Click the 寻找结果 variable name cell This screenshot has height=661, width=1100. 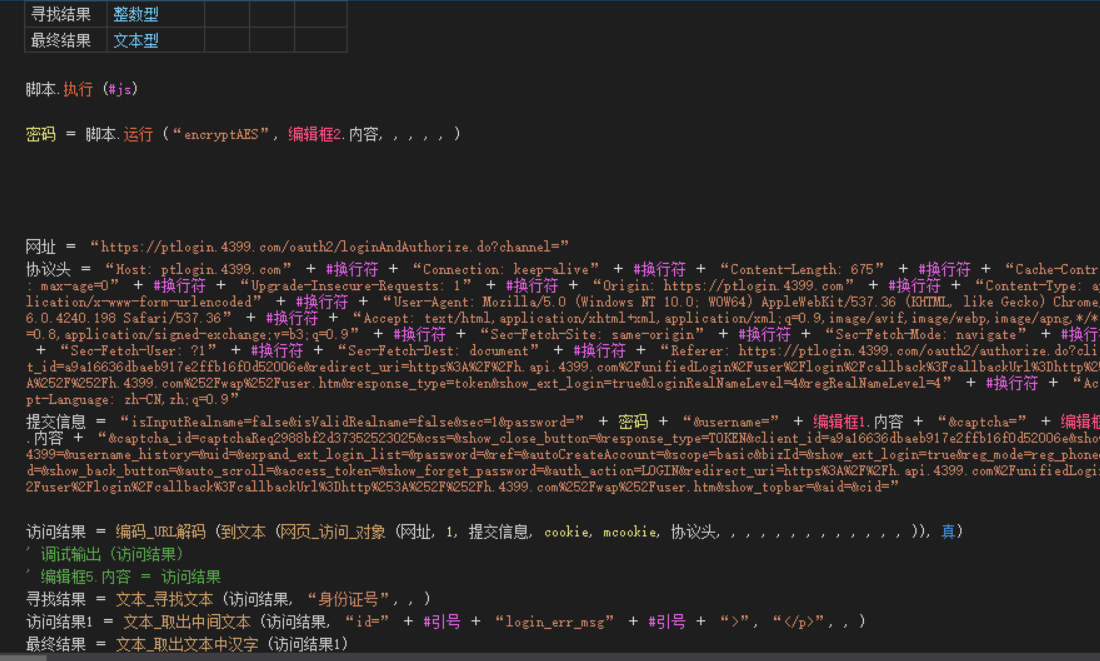[x=61, y=14]
